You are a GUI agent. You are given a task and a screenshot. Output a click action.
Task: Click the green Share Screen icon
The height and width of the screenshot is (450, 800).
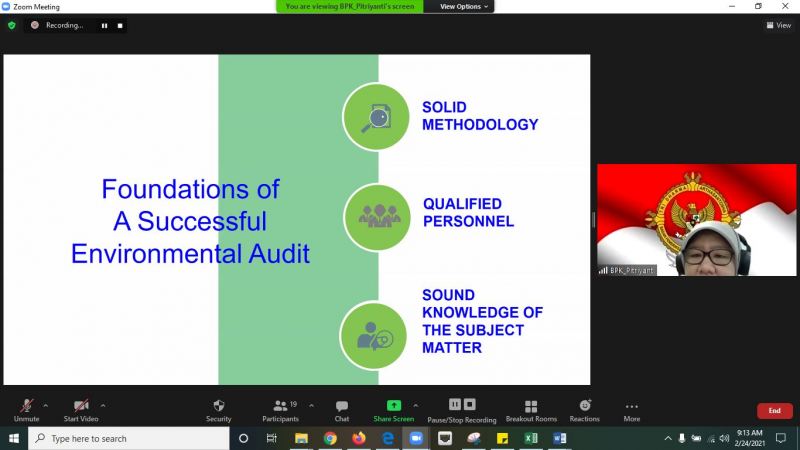point(393,406)
